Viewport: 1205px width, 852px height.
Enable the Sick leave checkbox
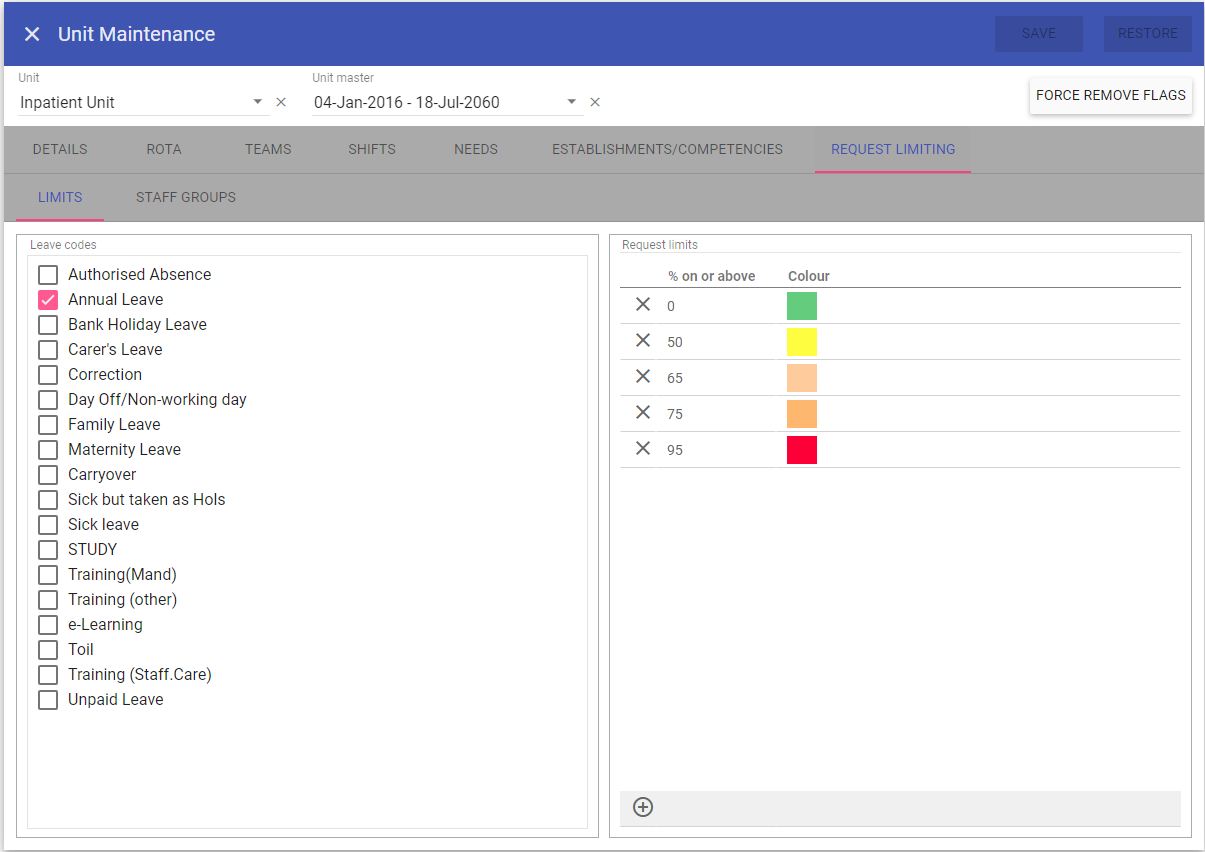48,525
